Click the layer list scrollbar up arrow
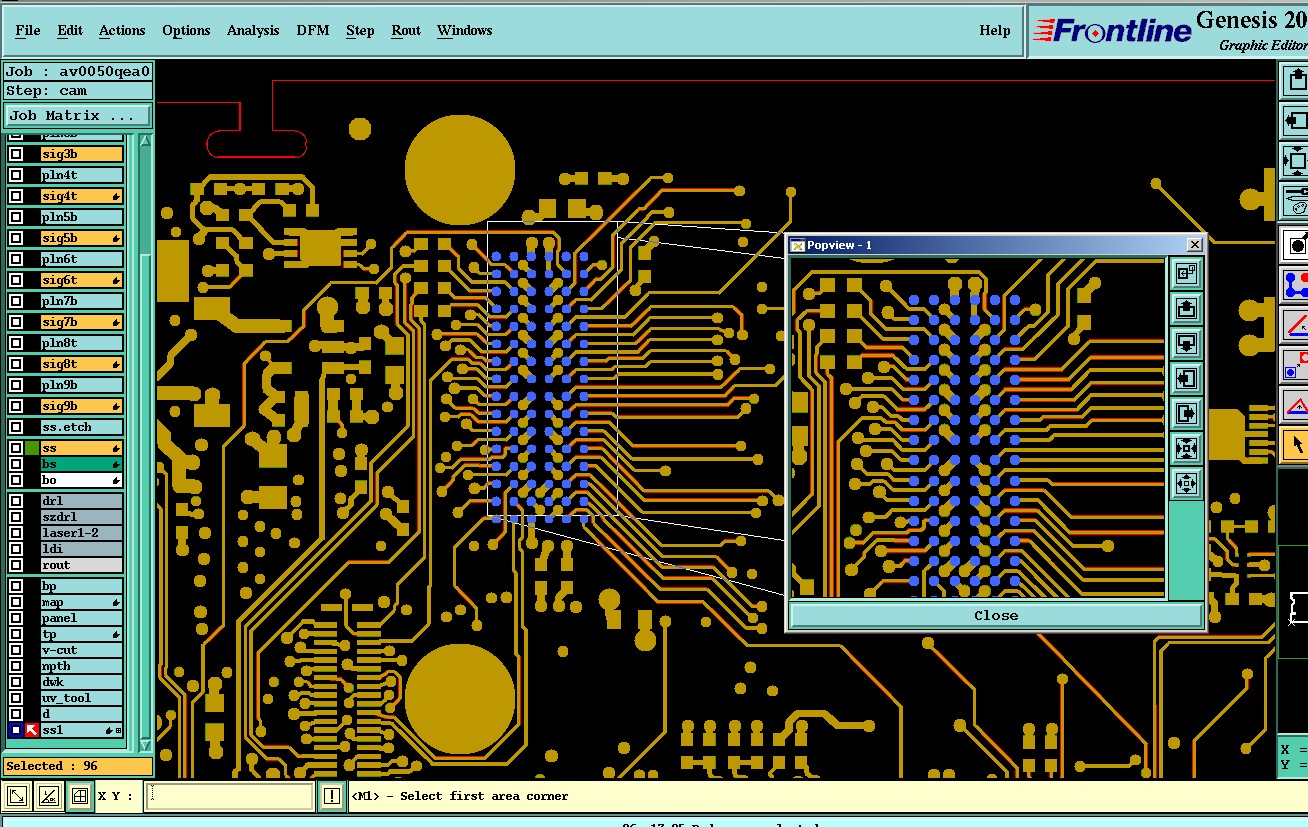 (145, 140)
